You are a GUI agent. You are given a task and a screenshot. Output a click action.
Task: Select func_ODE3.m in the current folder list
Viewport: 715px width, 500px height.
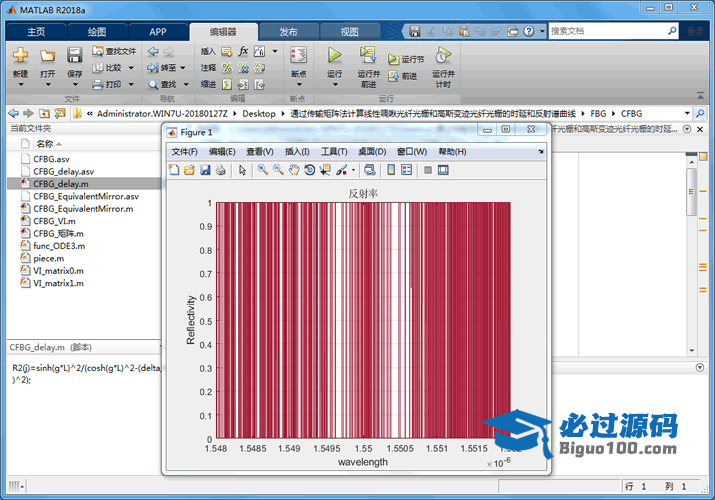pos(59,246)
